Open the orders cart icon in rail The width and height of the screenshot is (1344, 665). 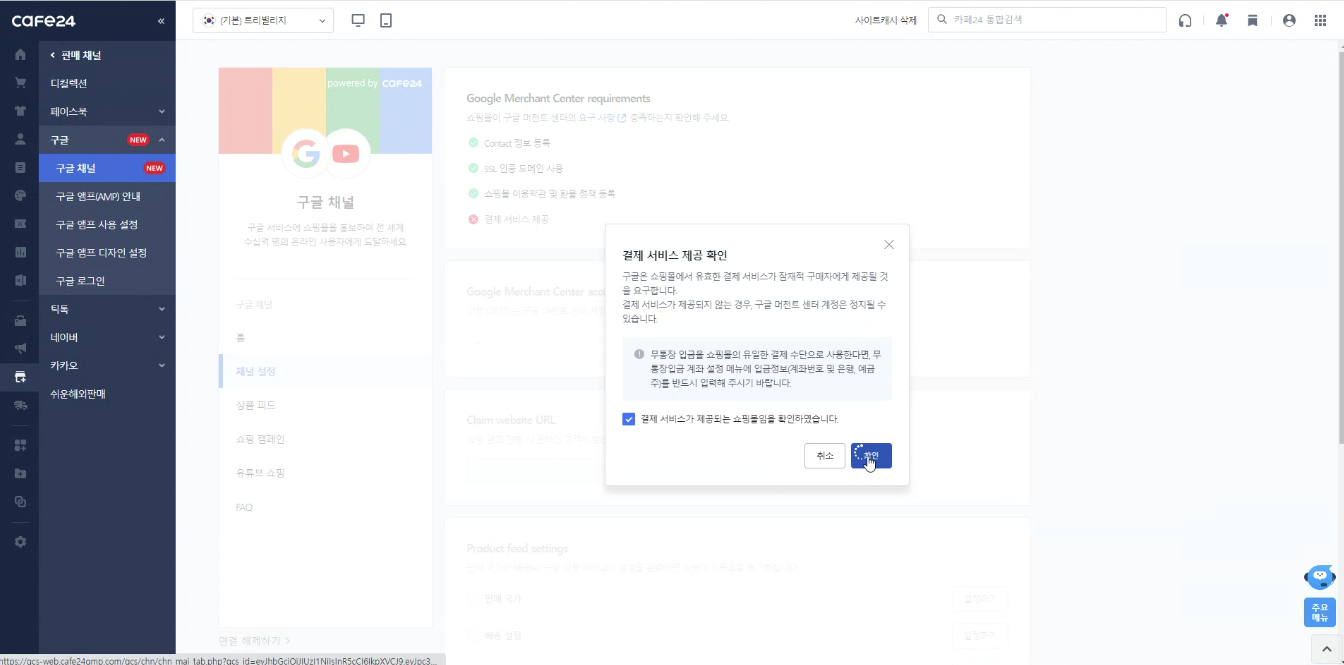(x=20, y=82)
